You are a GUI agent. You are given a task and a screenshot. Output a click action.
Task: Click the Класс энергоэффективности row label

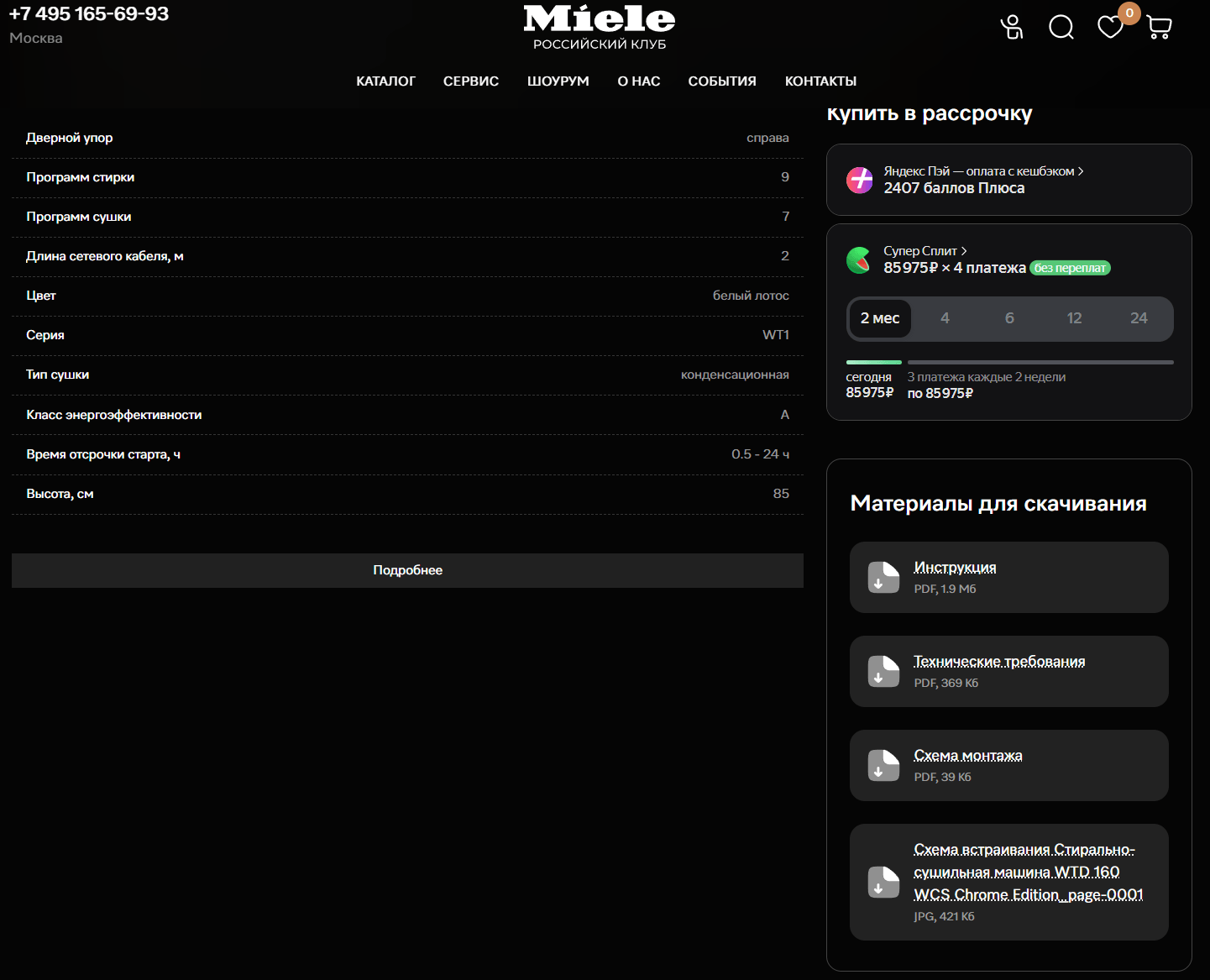pos(114,415)
